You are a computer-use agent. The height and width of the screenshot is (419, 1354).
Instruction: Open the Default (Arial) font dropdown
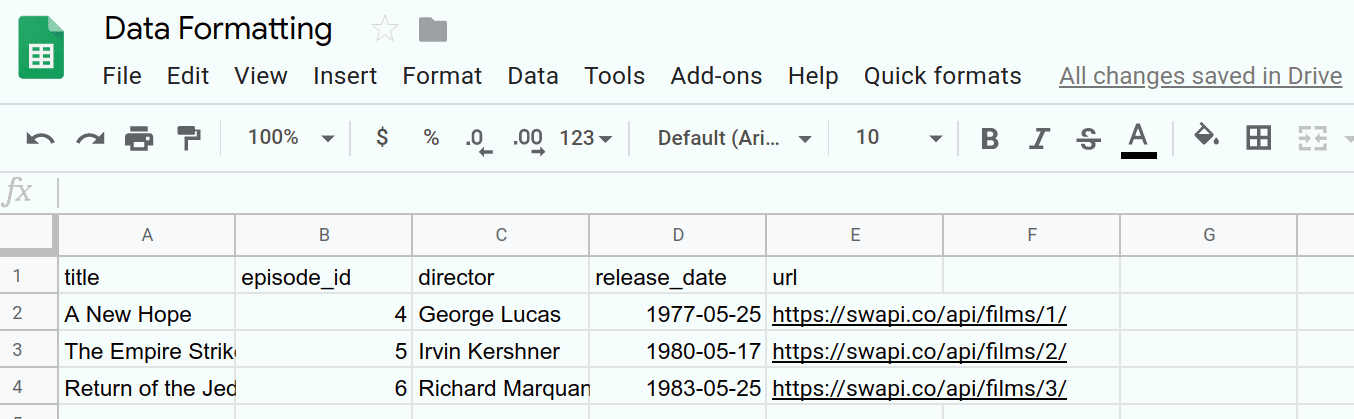734,138
